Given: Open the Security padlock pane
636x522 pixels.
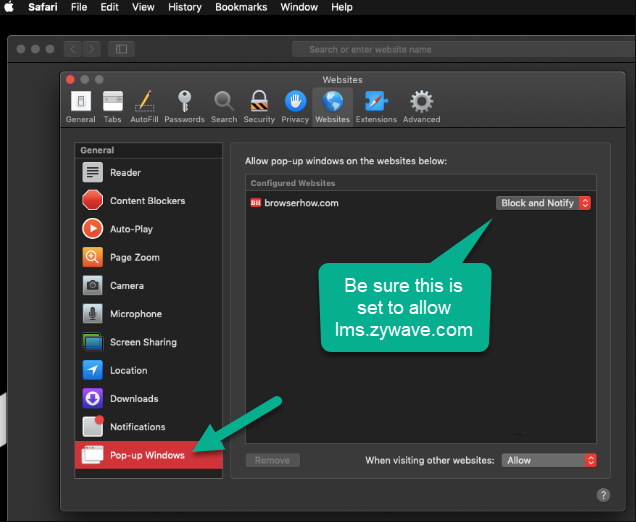Looking at the screenshot, I should pyautogui.click(x=259, y=106).
